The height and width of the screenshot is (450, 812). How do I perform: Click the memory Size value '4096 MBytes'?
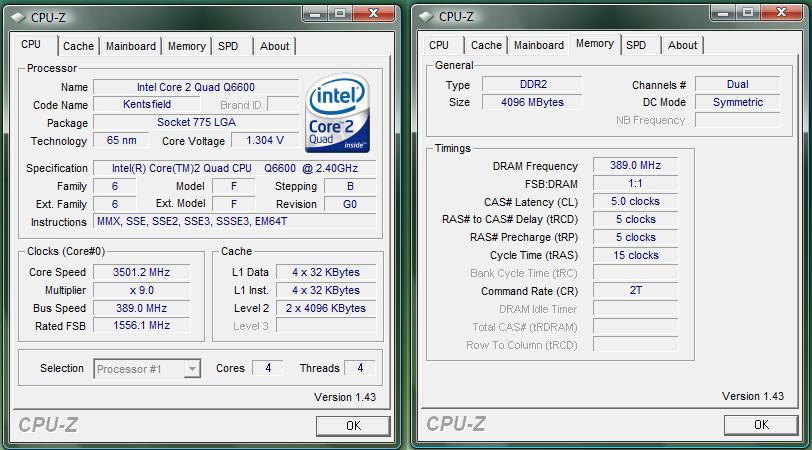pyautogui.click(x=532, y=102)
